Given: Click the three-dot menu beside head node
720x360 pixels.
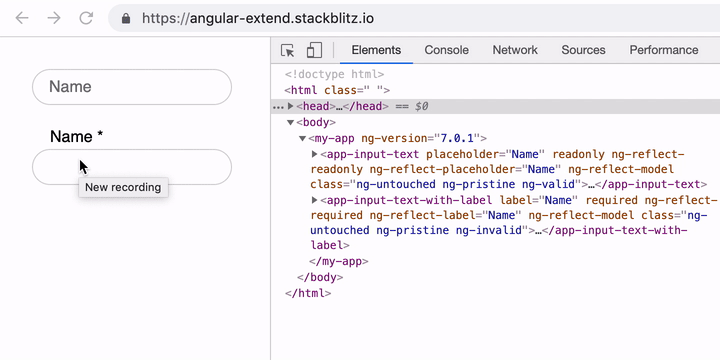Looking at the screenshot, I should point(278,107).
